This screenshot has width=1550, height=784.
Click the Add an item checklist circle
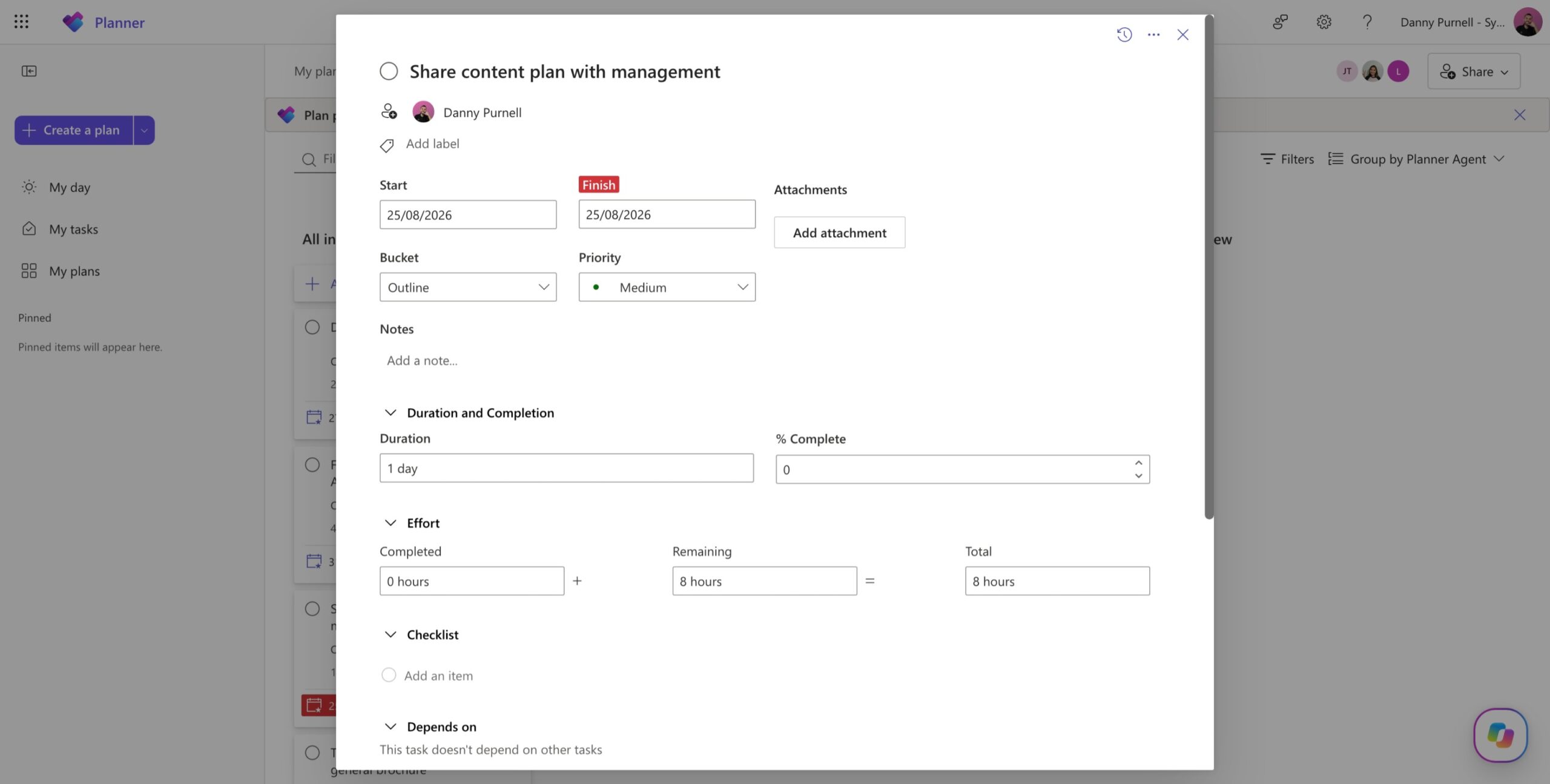coord(389,674)
